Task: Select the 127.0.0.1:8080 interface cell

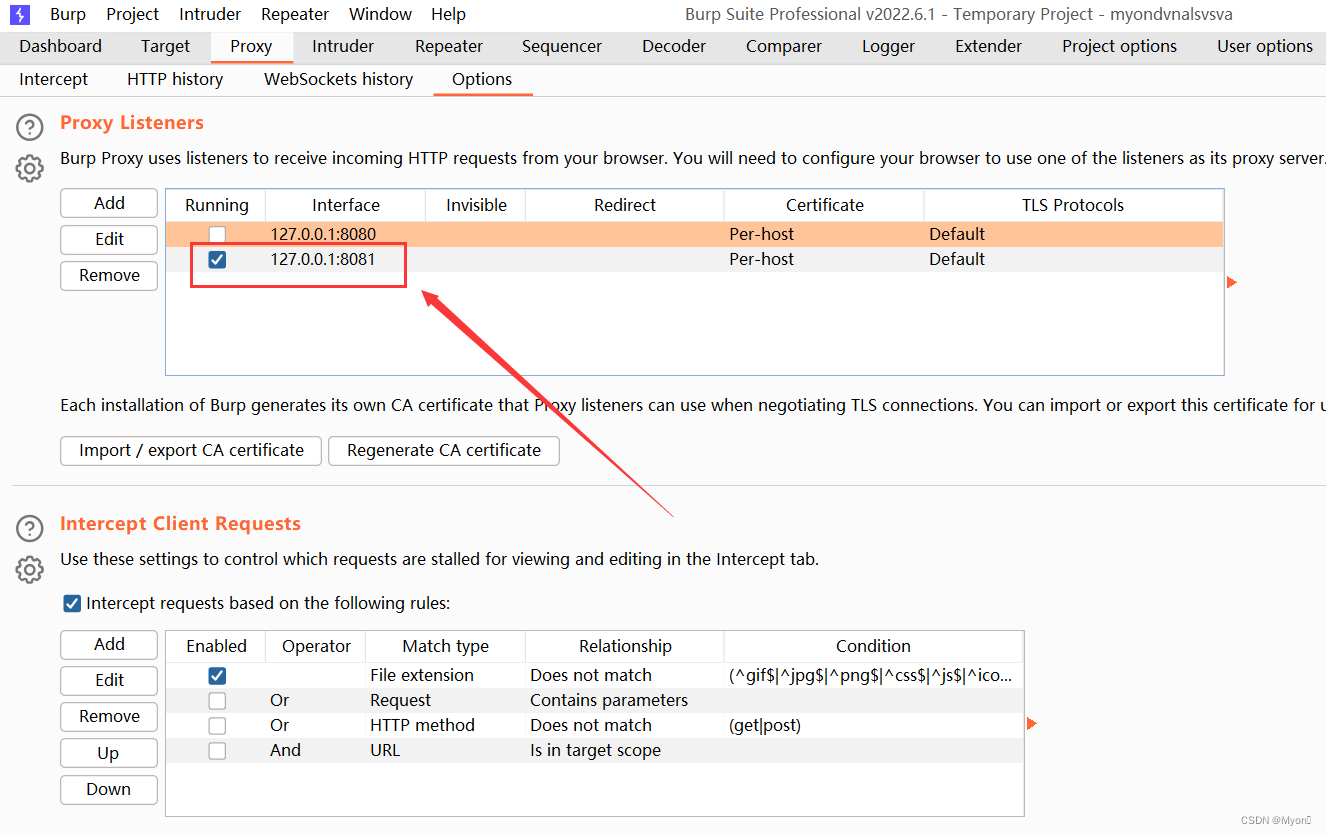Action: pyautogui.click(x=345, y=234)
